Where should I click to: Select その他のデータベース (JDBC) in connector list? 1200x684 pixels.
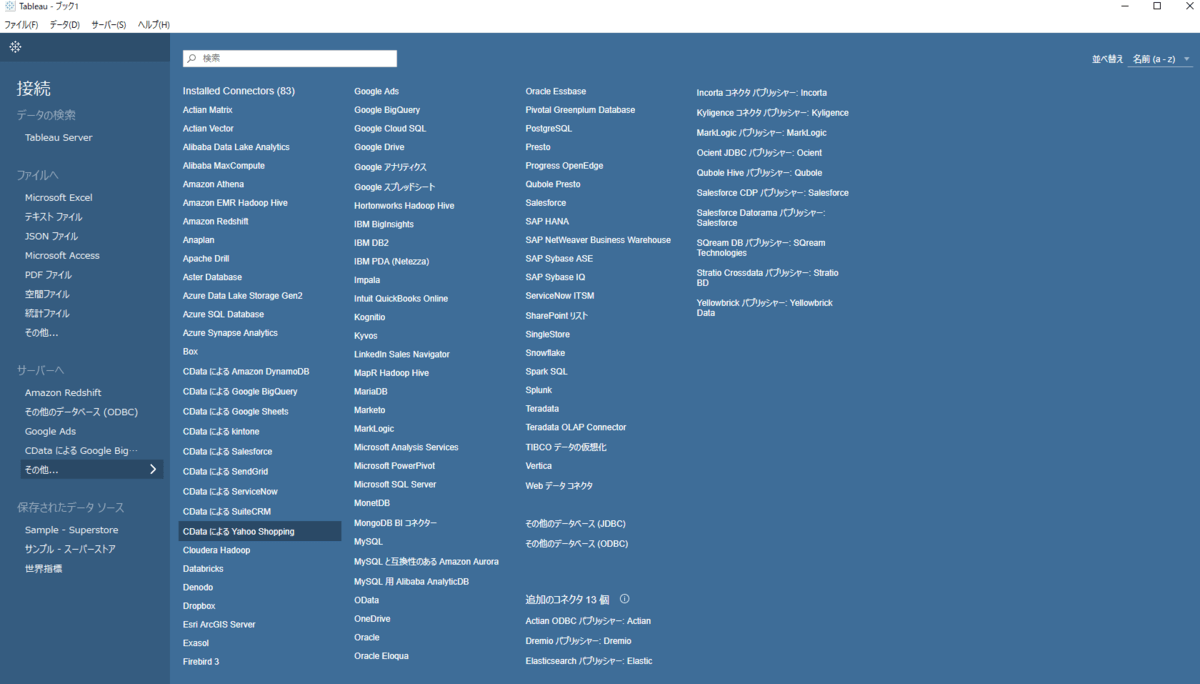(577, 524)
